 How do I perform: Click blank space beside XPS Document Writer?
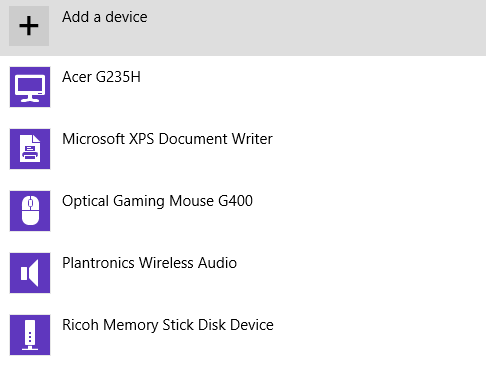pos(380,149)
